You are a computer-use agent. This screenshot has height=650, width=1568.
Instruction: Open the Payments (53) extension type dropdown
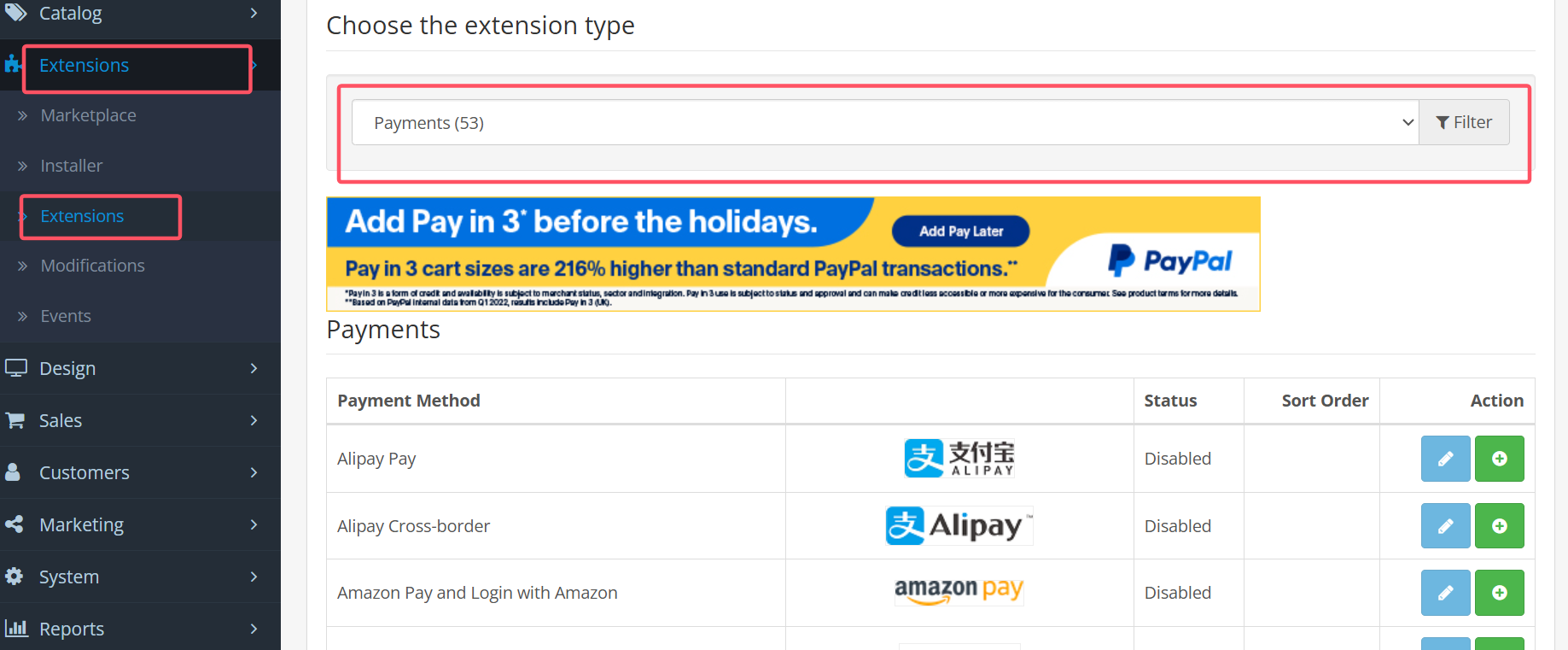pos(884,123)
